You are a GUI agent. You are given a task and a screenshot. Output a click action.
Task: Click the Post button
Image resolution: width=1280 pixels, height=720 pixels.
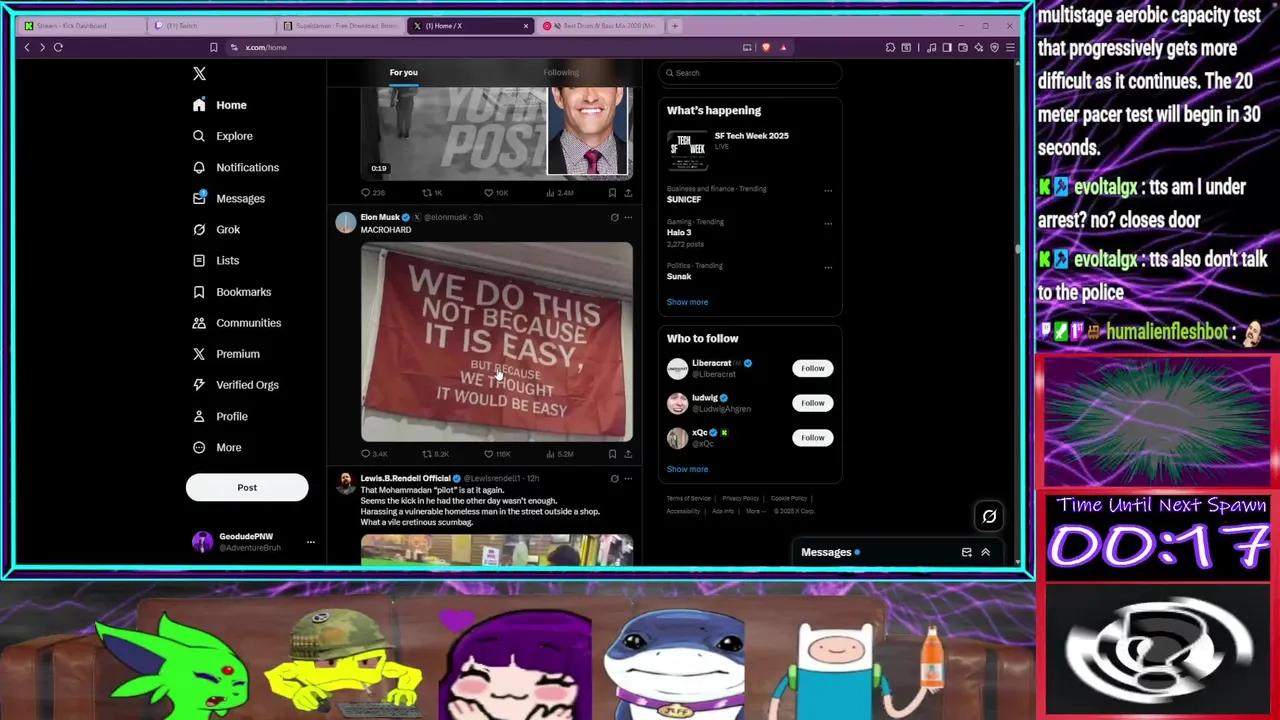pyautogui.click(x=247, y=487)
